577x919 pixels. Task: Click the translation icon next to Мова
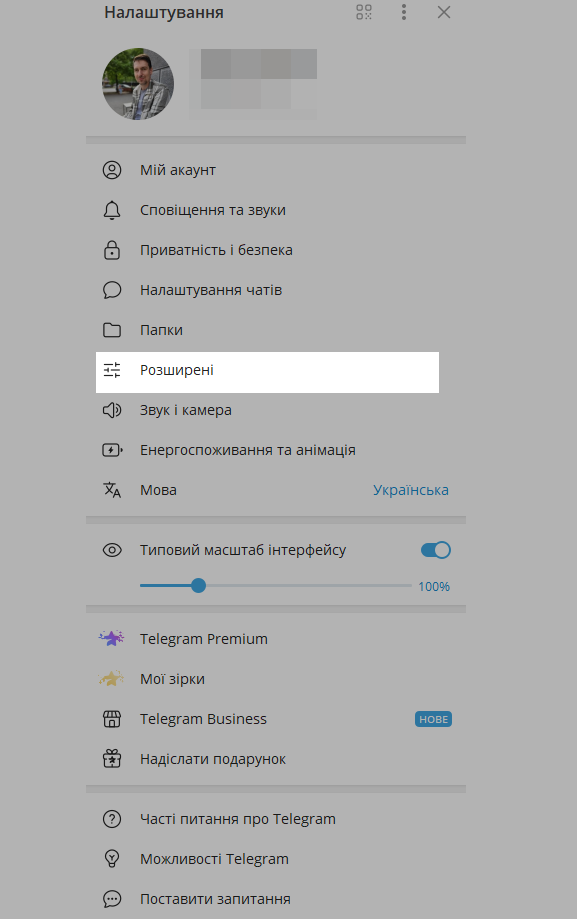[x=112, y=490]
